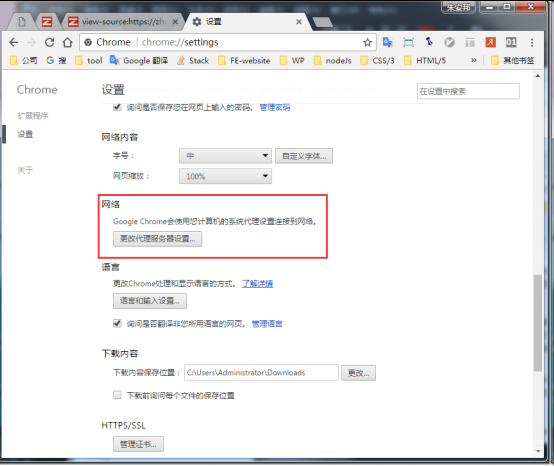Open the CSS/3 bookmark folder
The height and width of the screenshot is (466, 554).
point(377,61)
